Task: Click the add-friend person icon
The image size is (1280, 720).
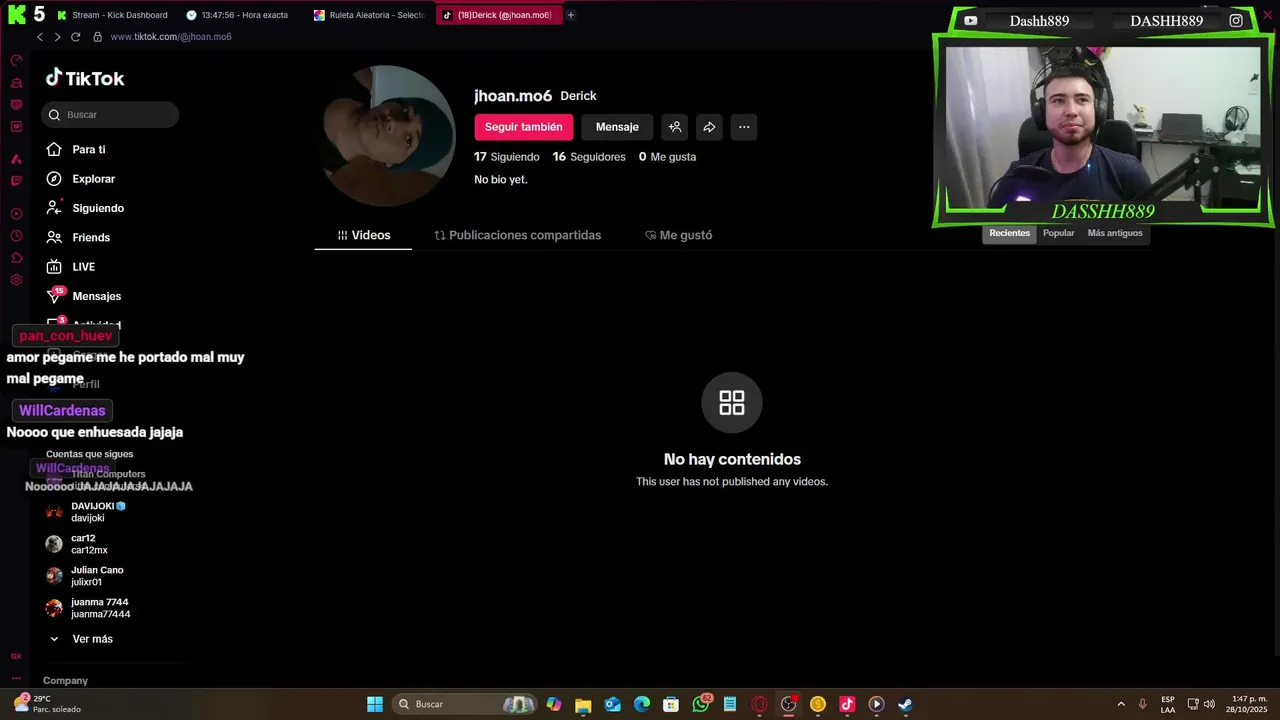Action: (x=675, y=127)
